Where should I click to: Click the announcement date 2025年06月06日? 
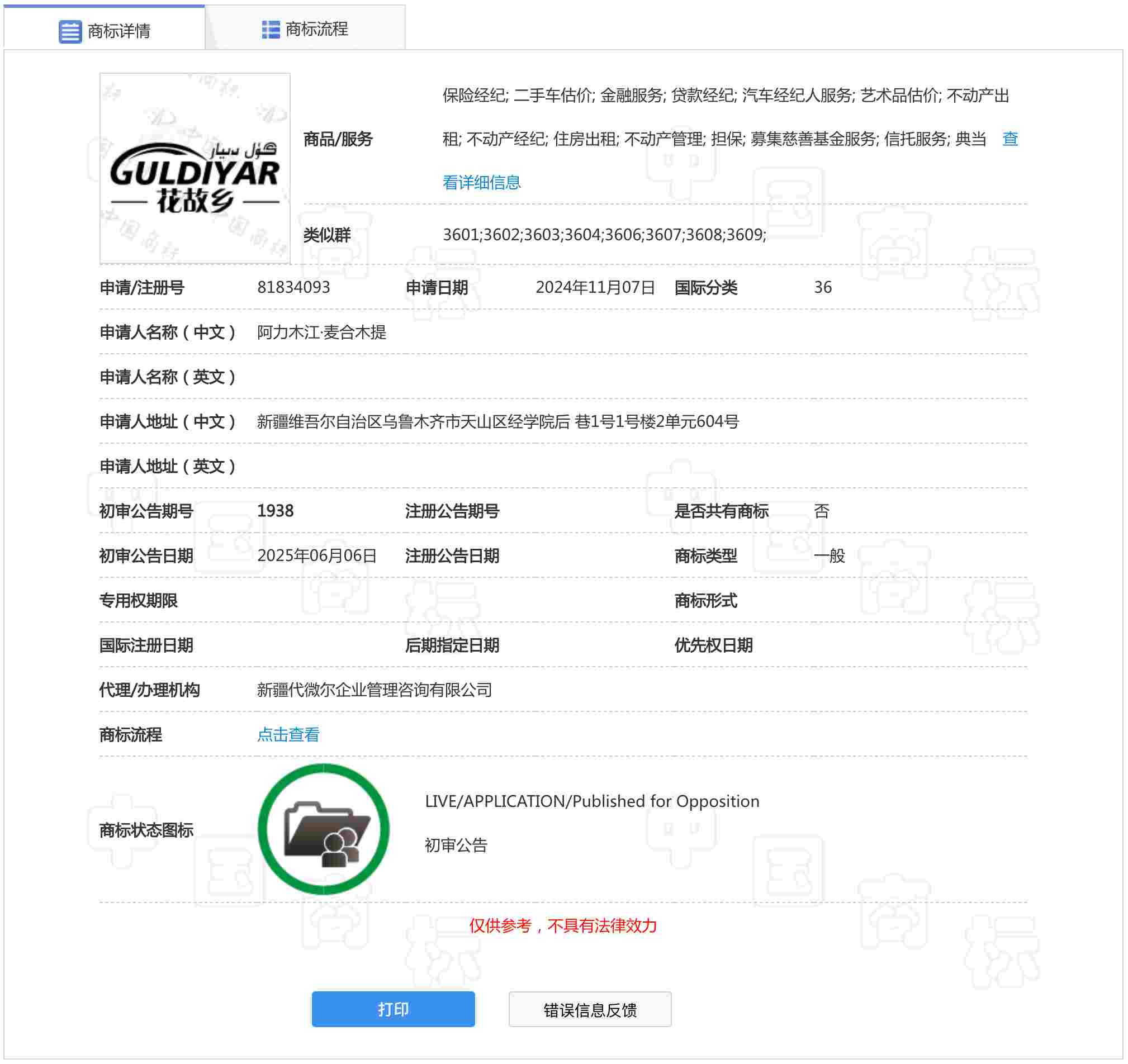(316, 556)
